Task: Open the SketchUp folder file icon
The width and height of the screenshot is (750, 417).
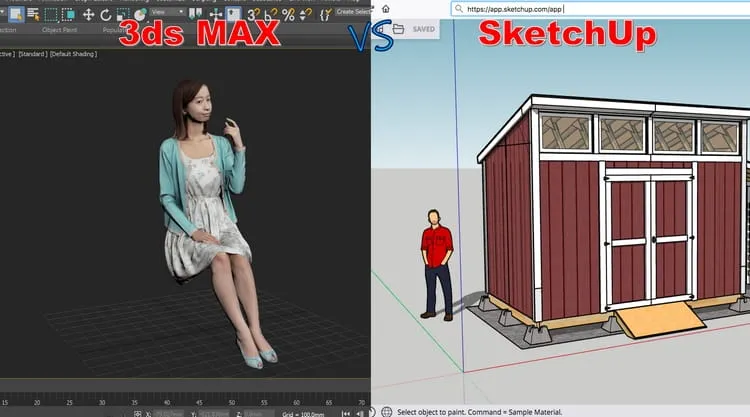Action: click(x=398, y=29)
